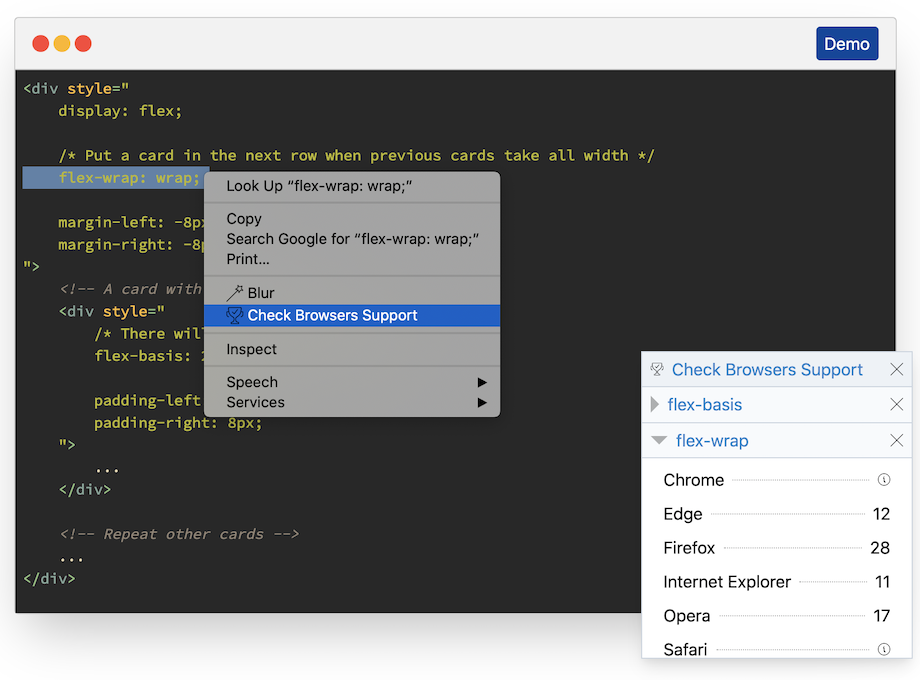
Task: Open Chrome's info icon in the flex-wrap list
Action: (883, 479)
